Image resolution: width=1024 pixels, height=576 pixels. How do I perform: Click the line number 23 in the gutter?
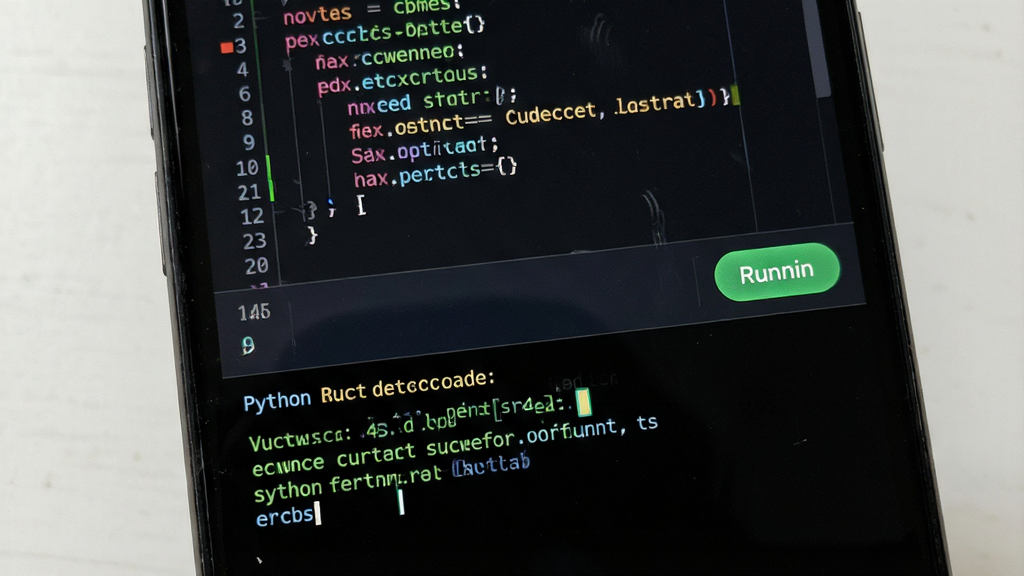(254, 241)
